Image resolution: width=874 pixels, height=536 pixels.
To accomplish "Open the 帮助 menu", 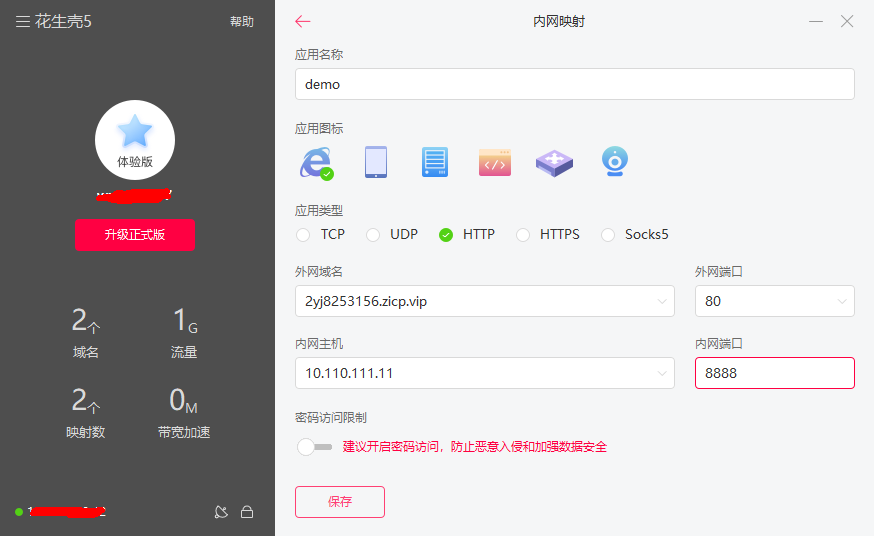I will point(242,21).
